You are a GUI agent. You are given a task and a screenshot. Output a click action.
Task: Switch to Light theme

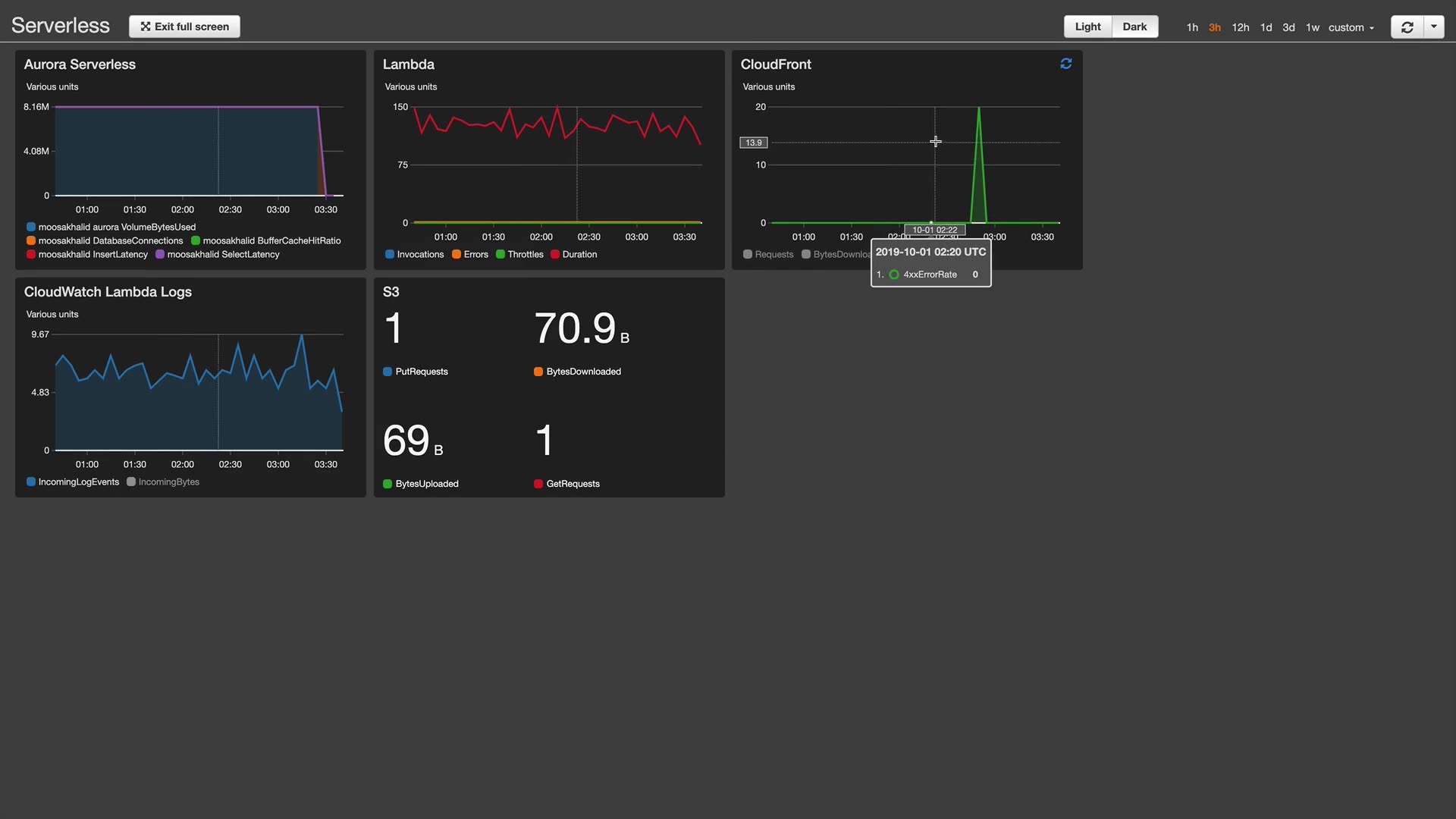point(1087,27)
